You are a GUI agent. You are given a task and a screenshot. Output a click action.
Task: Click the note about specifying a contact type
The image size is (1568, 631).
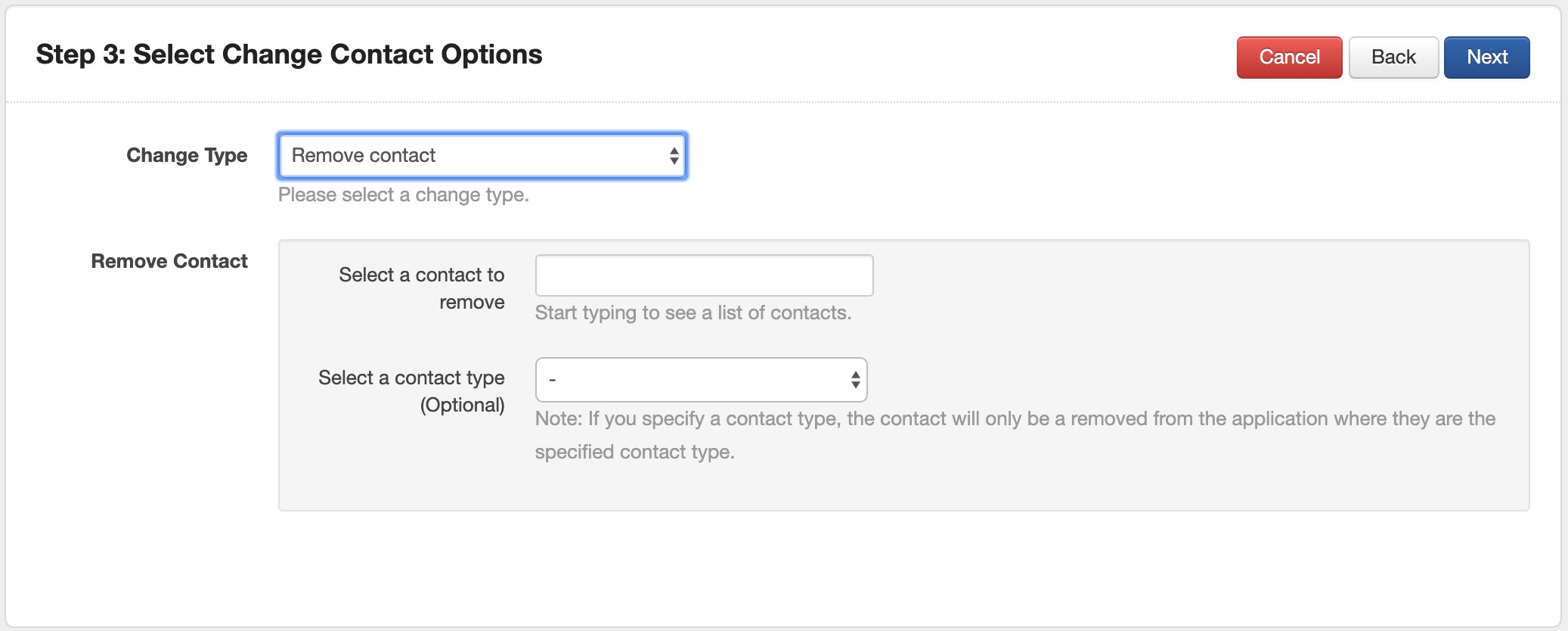coord(1015,419)
